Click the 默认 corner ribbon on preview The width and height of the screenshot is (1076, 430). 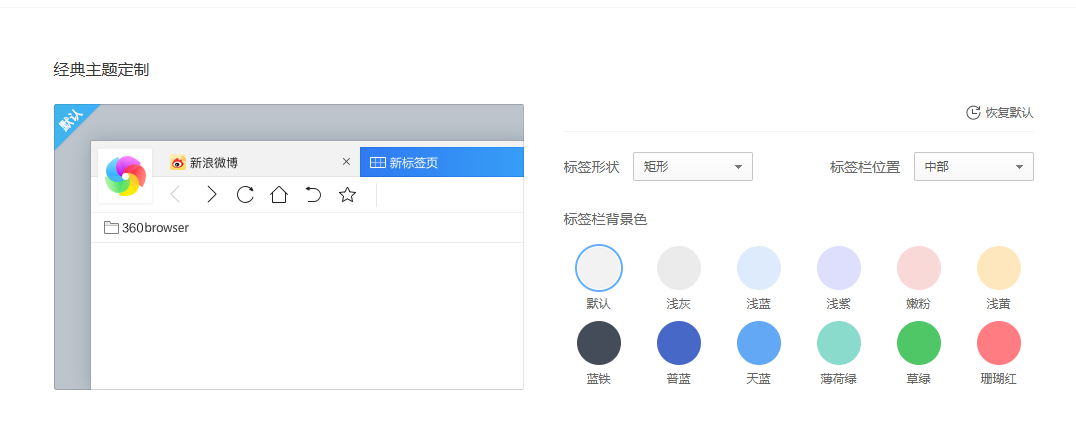pos(71,121)
